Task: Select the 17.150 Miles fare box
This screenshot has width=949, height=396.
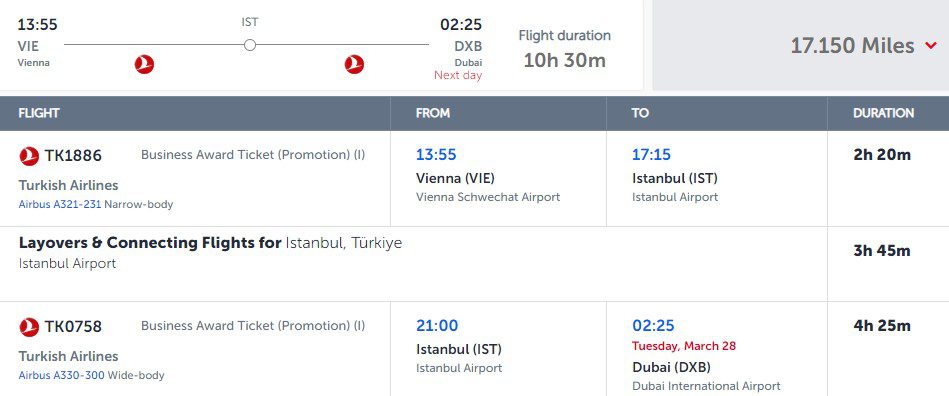Action: tap(800, 45)
